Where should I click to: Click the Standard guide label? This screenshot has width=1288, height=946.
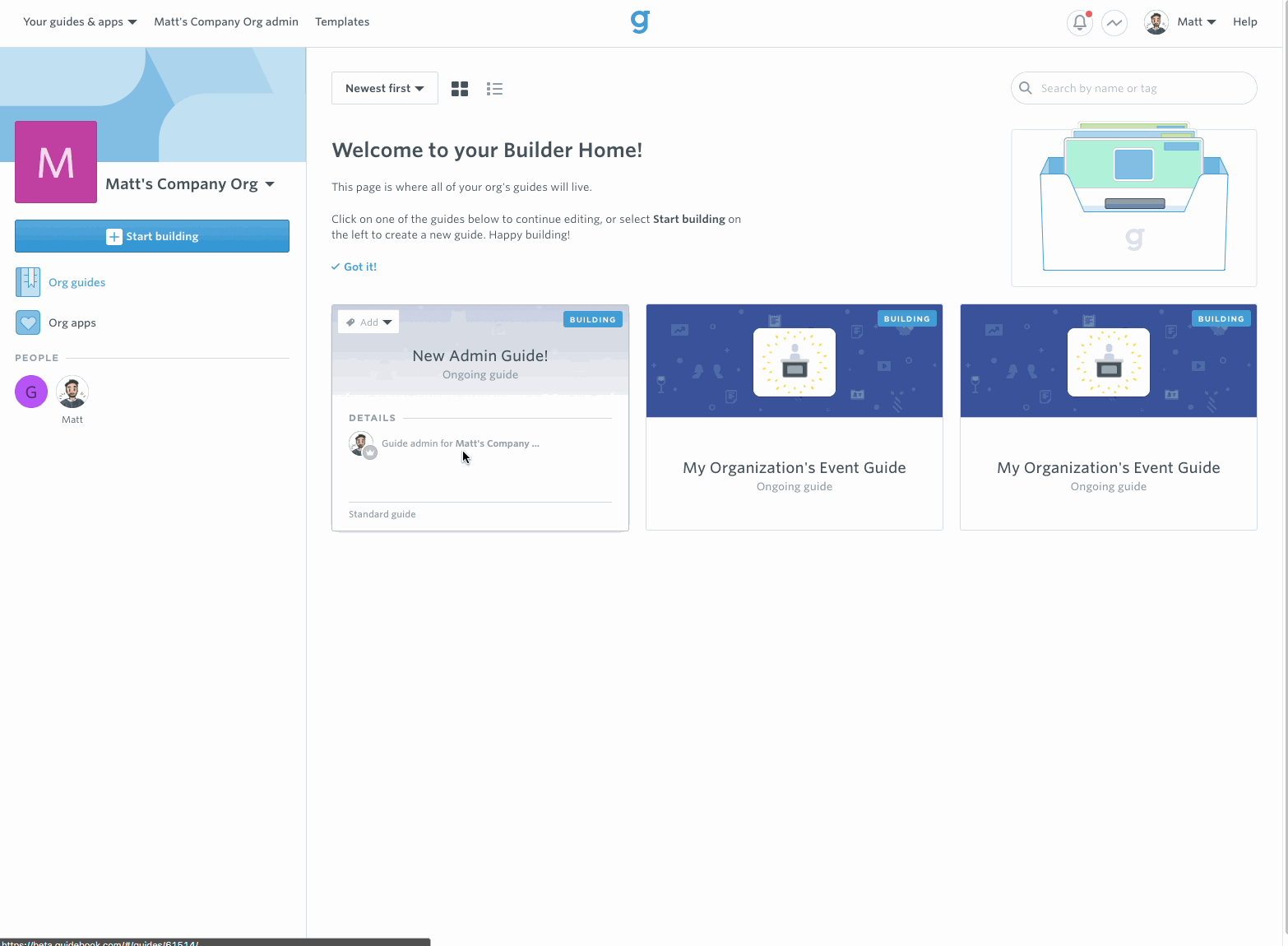[382, 514]
